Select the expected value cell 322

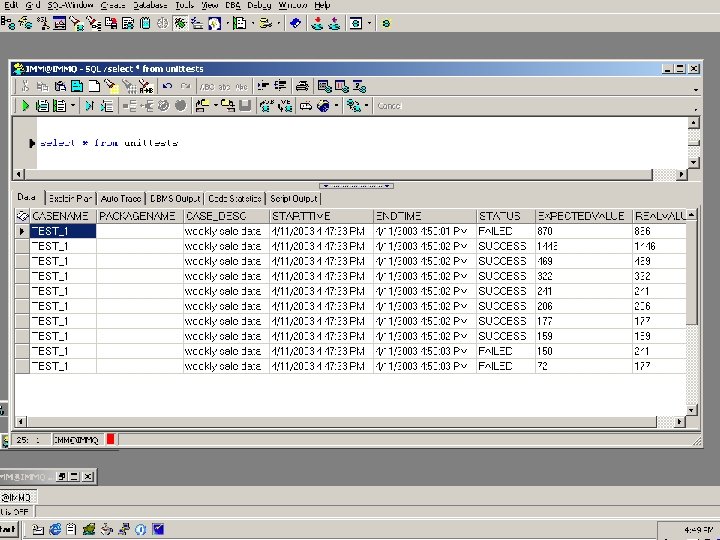pos(584,276)
